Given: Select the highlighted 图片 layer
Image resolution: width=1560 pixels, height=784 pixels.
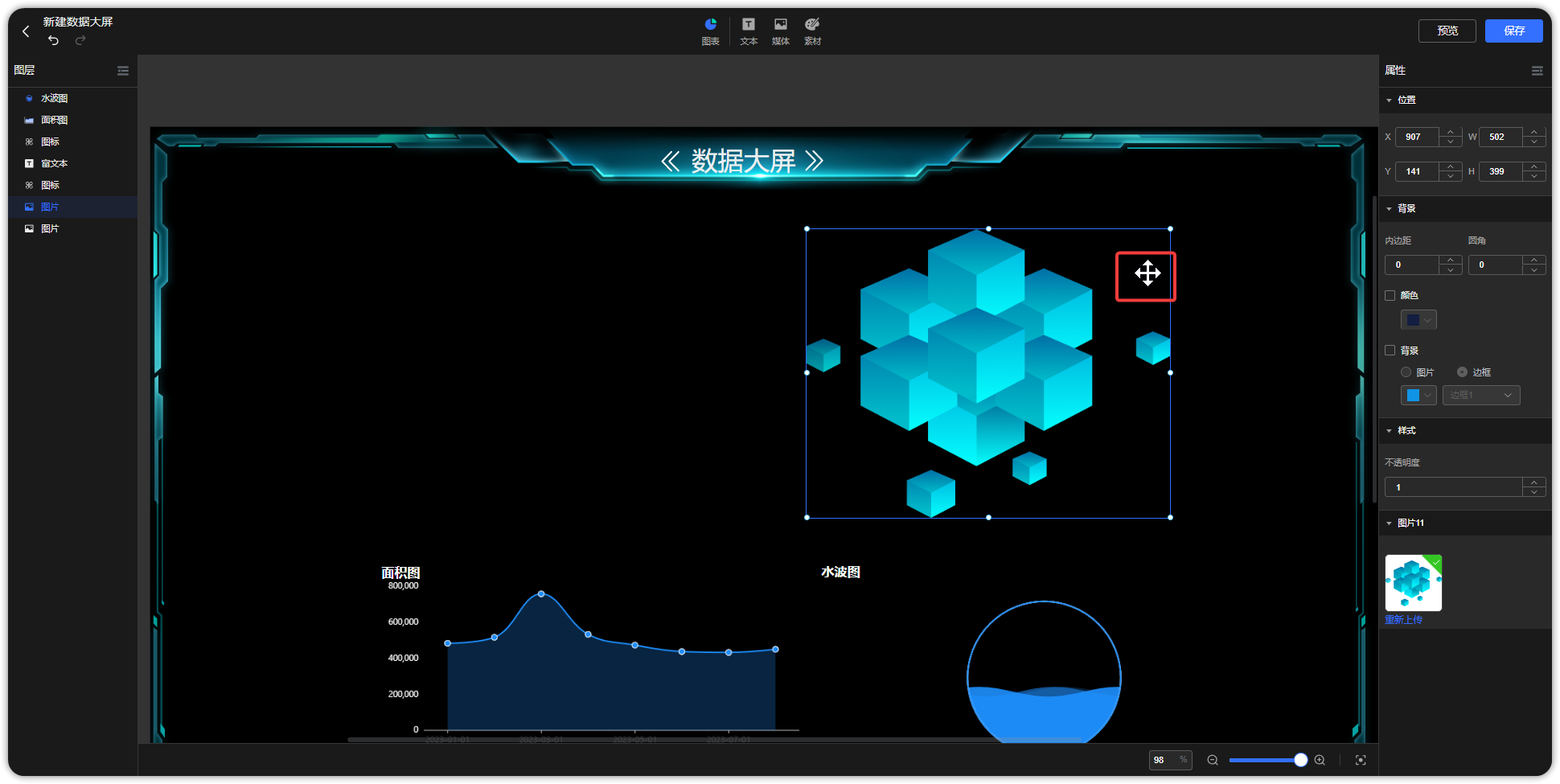Looking at the screenshot, I should pos(72,207).
